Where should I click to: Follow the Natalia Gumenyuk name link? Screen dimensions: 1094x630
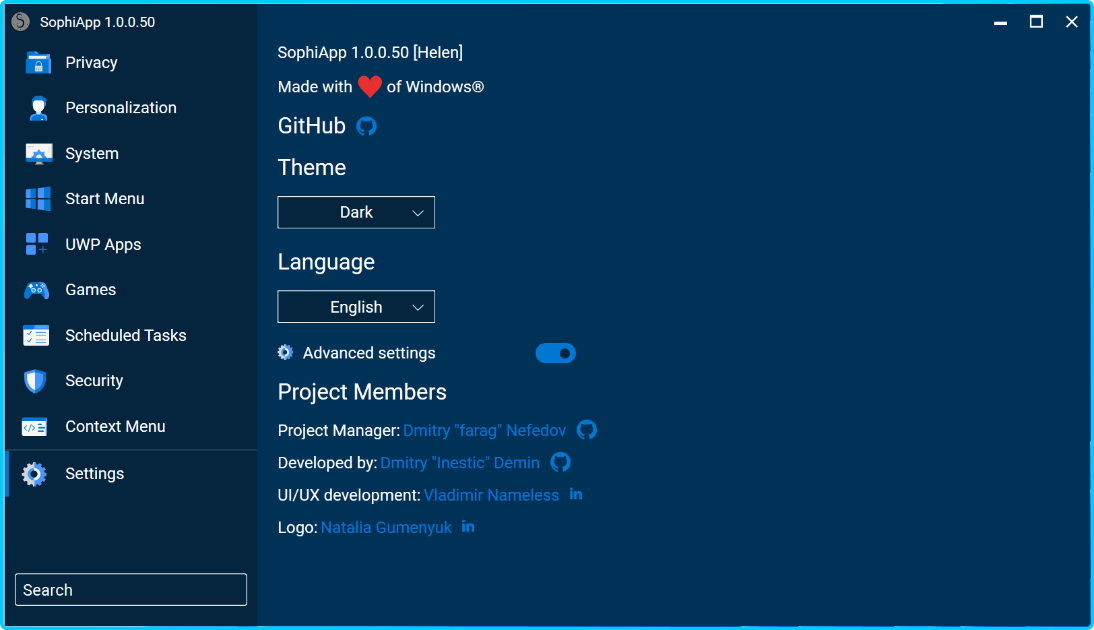click(386, 527)
